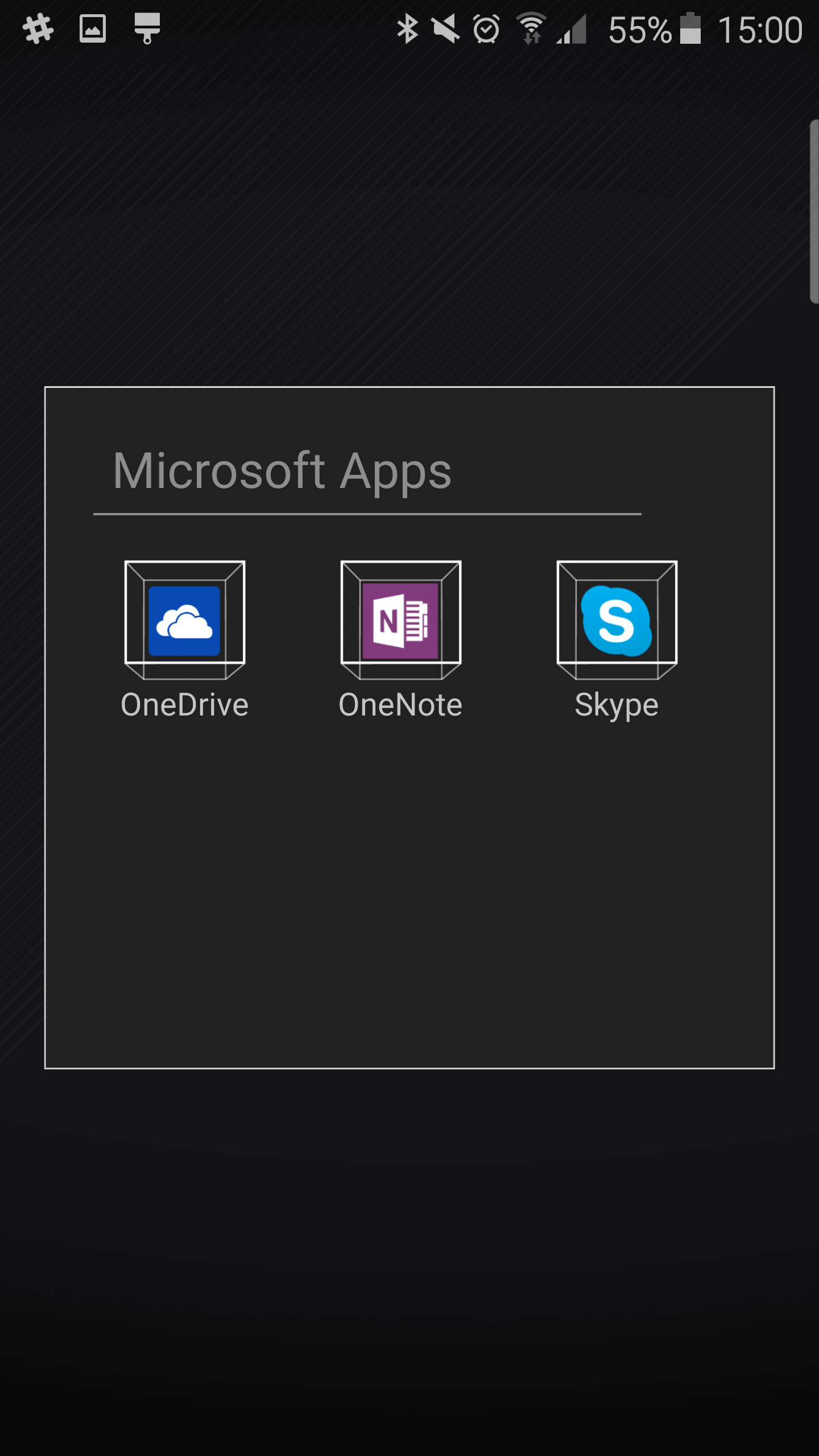Tap the 15:00 clock in status bar
Screen dimensions: 819x1456
coord(760,30)
